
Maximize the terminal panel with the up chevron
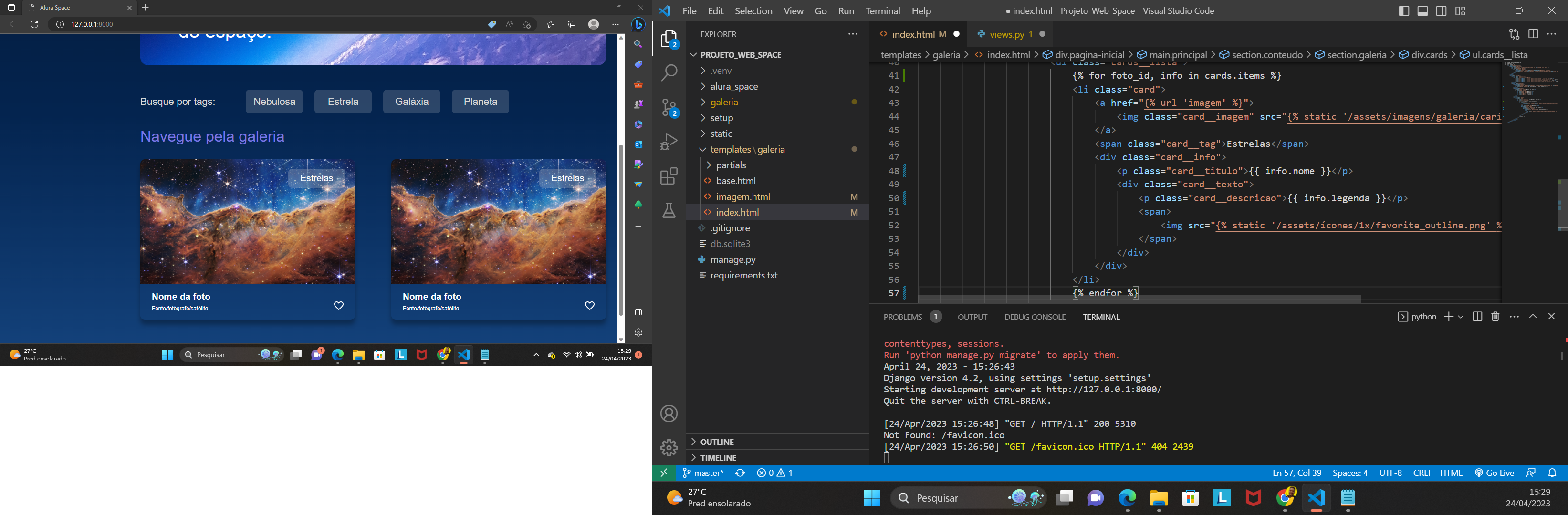(x=1533, y=316)
